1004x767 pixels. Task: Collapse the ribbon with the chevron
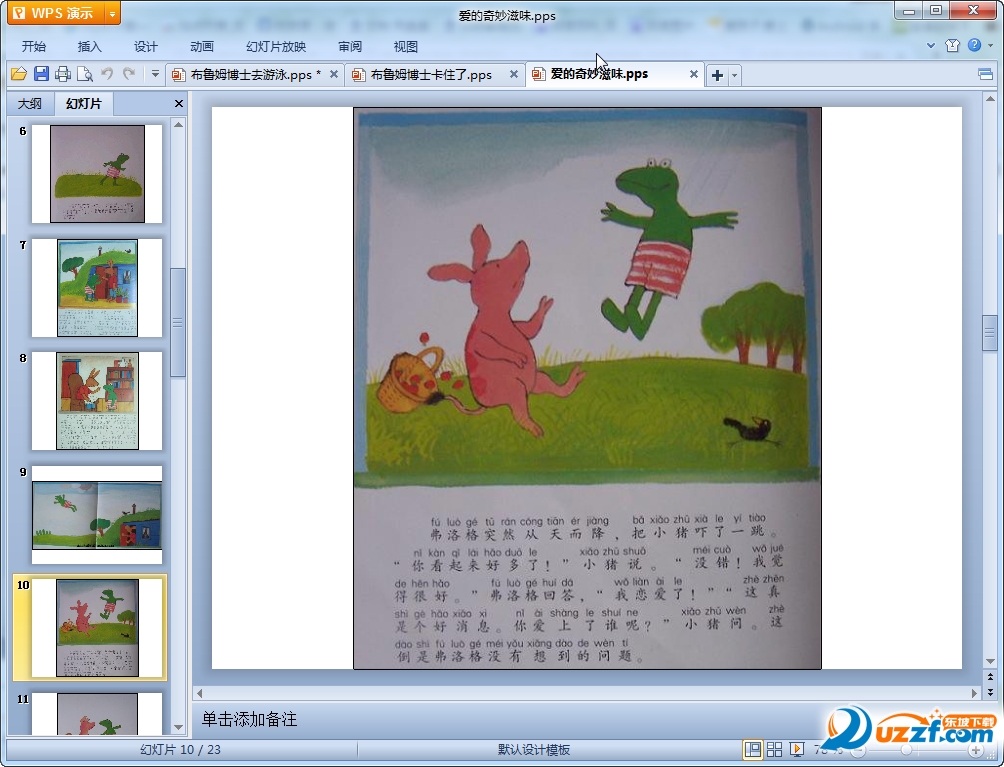(x=931, y=45)
